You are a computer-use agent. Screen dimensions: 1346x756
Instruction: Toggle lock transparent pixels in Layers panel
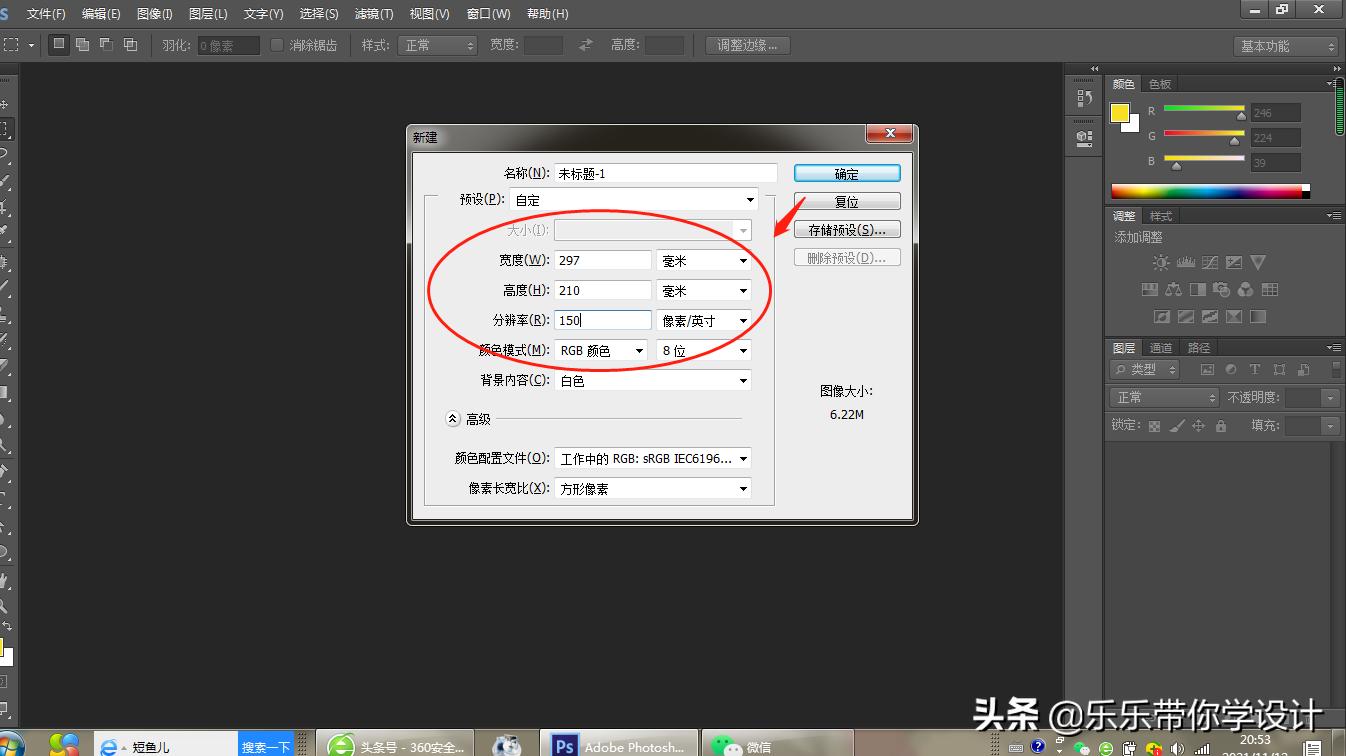tap(1154, 426)
